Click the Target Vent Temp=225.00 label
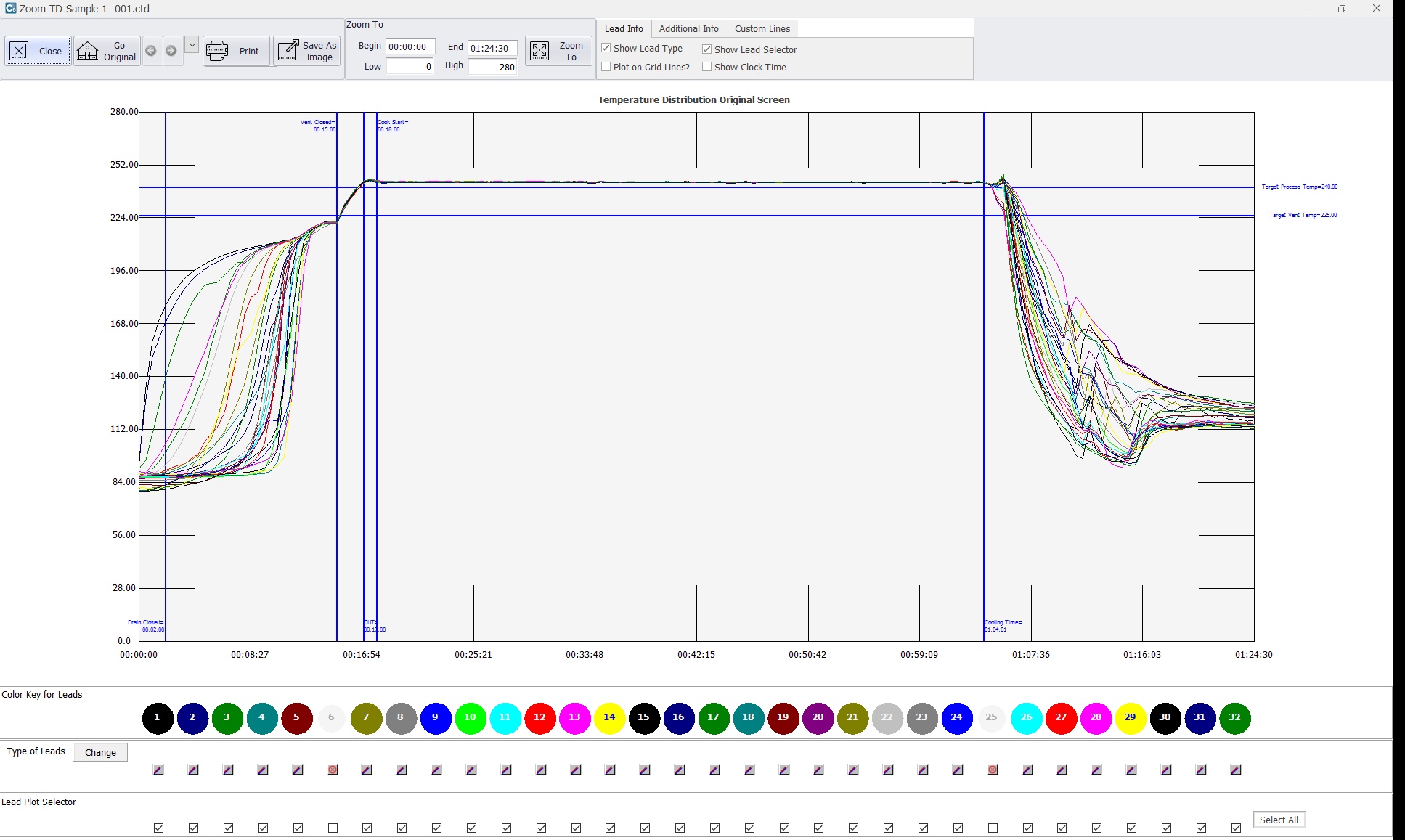This screenshot has width=1405, height=840. tap(1303, 215)
